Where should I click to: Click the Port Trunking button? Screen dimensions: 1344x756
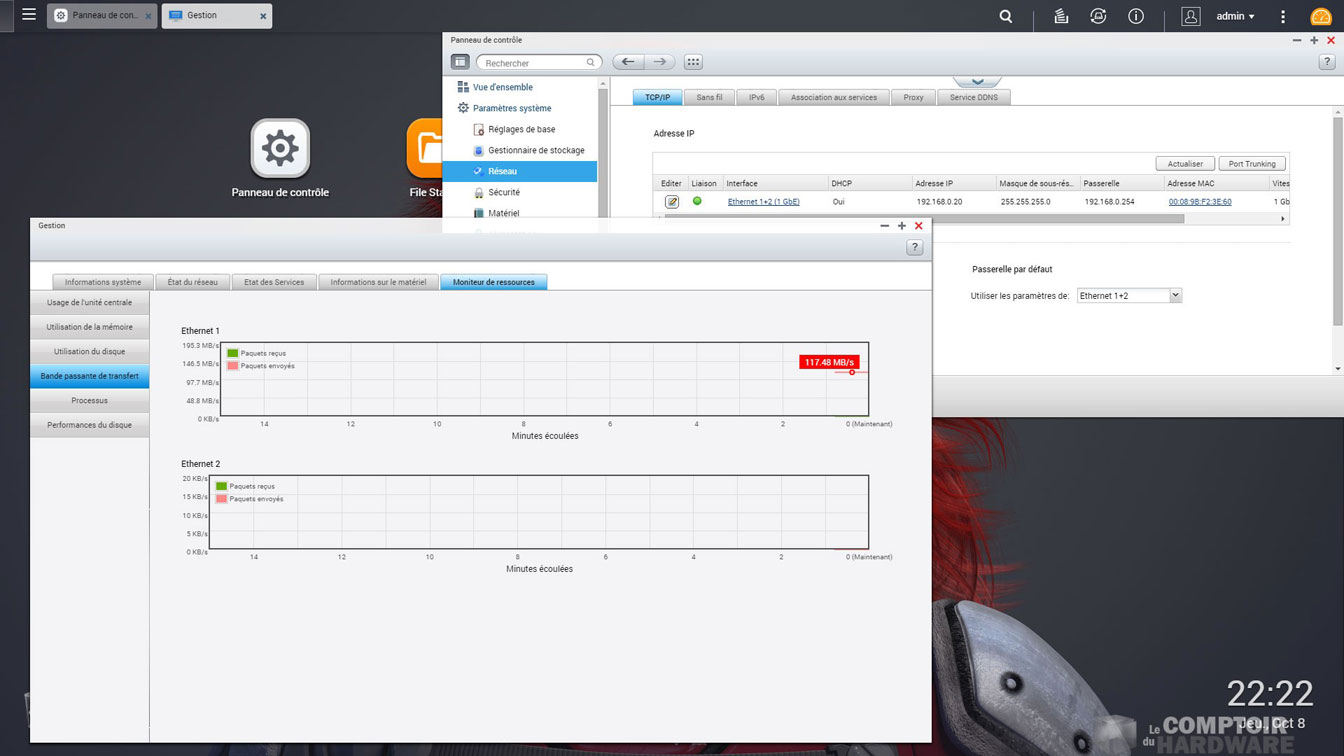(1252, 164)
